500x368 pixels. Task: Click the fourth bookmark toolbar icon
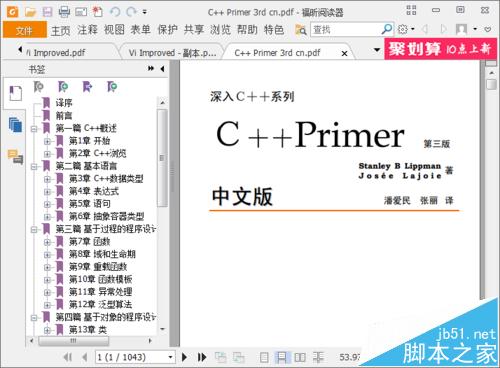point(112,87)
